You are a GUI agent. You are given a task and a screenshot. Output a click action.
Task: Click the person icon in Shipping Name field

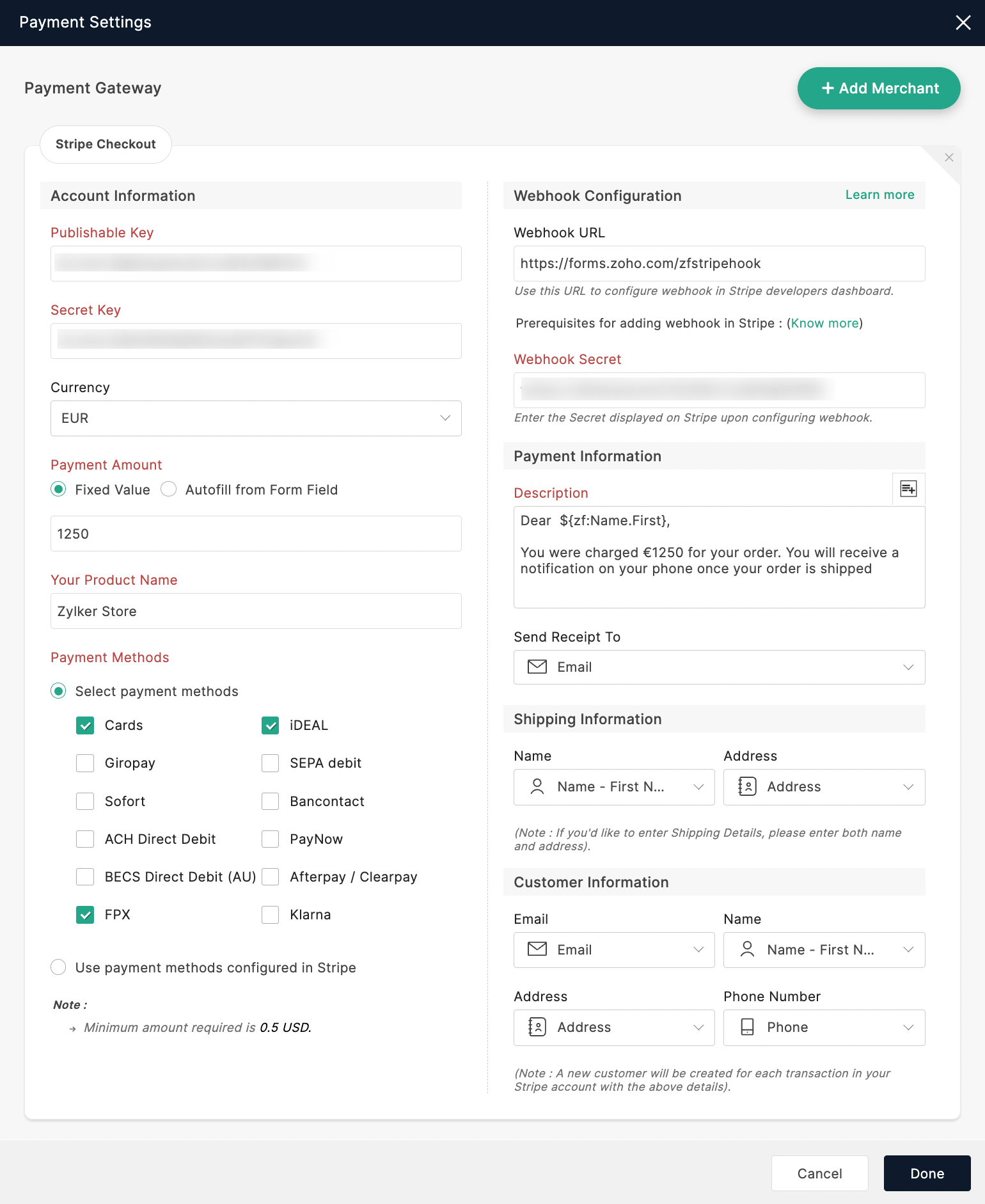537,787
